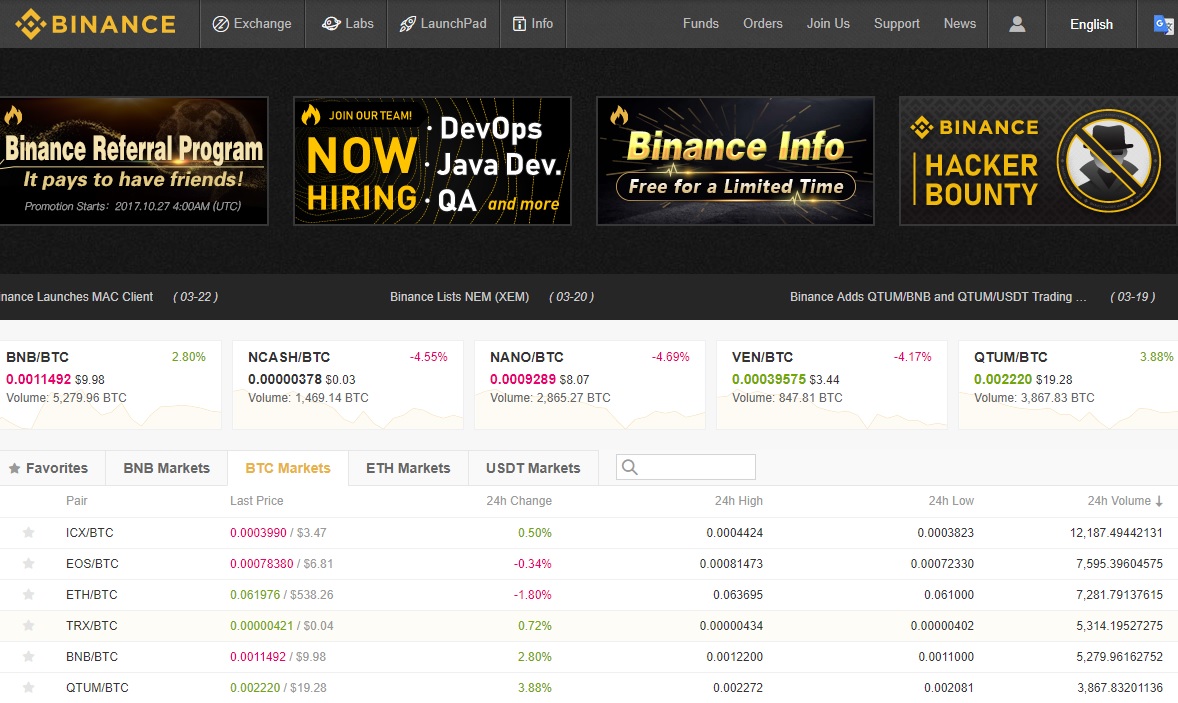Favorite the TRX/BTC pair star
Viewport: 1178px width, 703px height.
[x=29, y=625]
